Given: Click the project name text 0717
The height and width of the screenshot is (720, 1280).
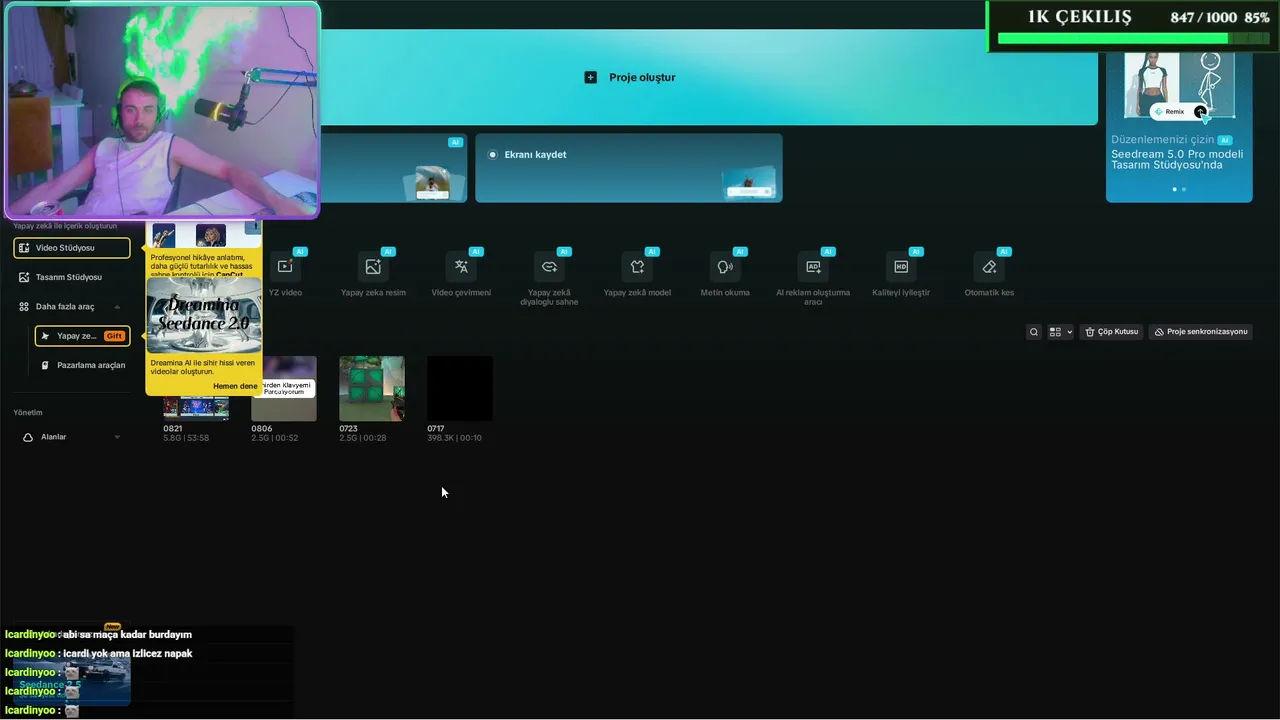Looking at the screenshot, I should [435, 429].
